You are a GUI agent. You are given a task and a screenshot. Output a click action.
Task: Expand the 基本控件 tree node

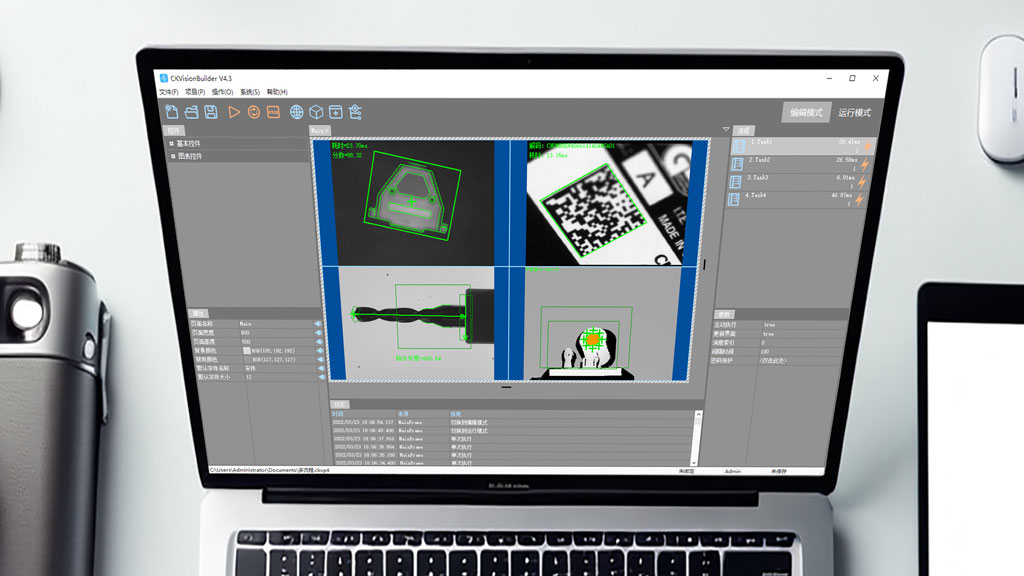172,144
